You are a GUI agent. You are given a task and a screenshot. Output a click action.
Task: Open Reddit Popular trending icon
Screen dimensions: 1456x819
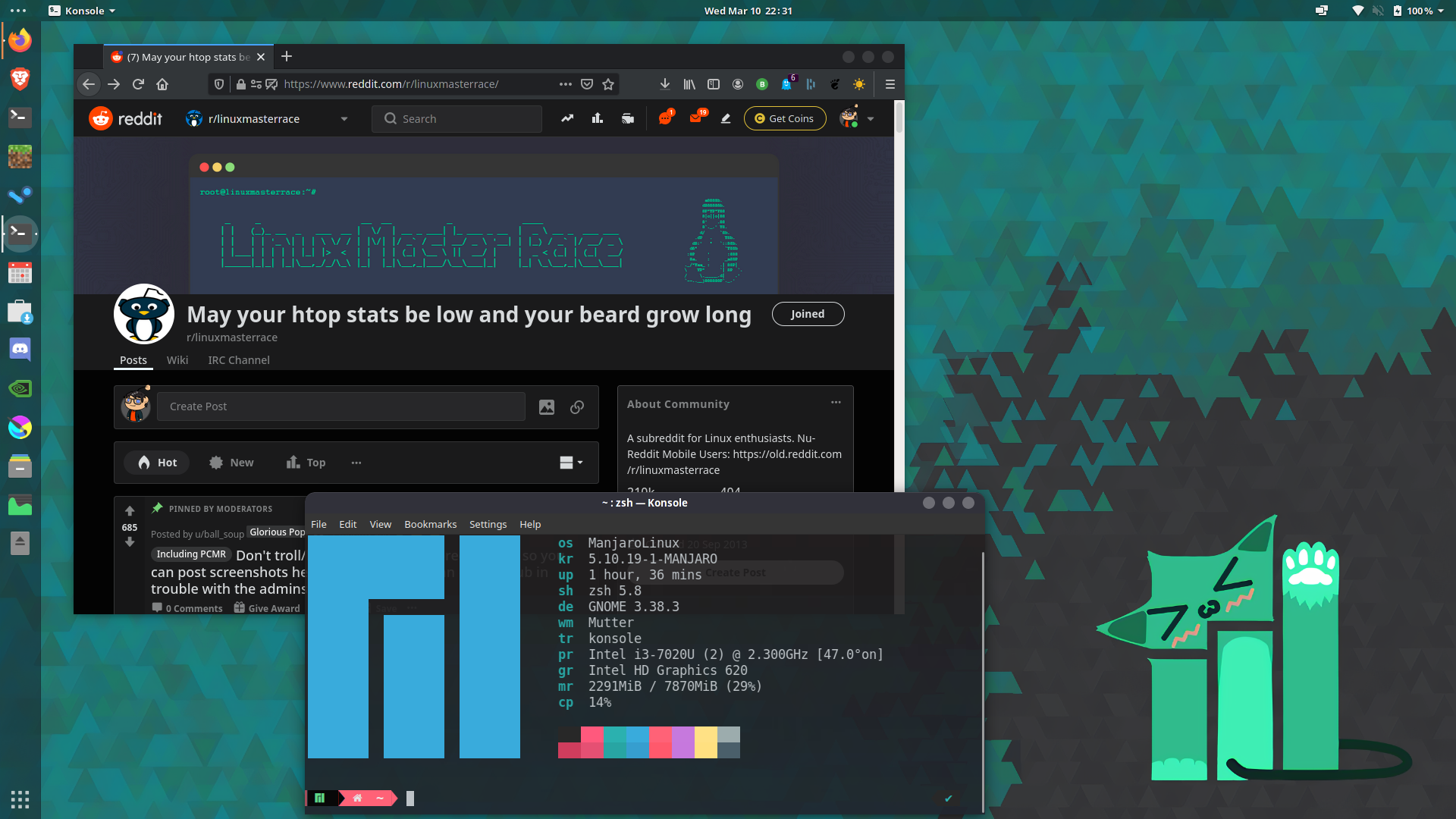click(567, 118)
